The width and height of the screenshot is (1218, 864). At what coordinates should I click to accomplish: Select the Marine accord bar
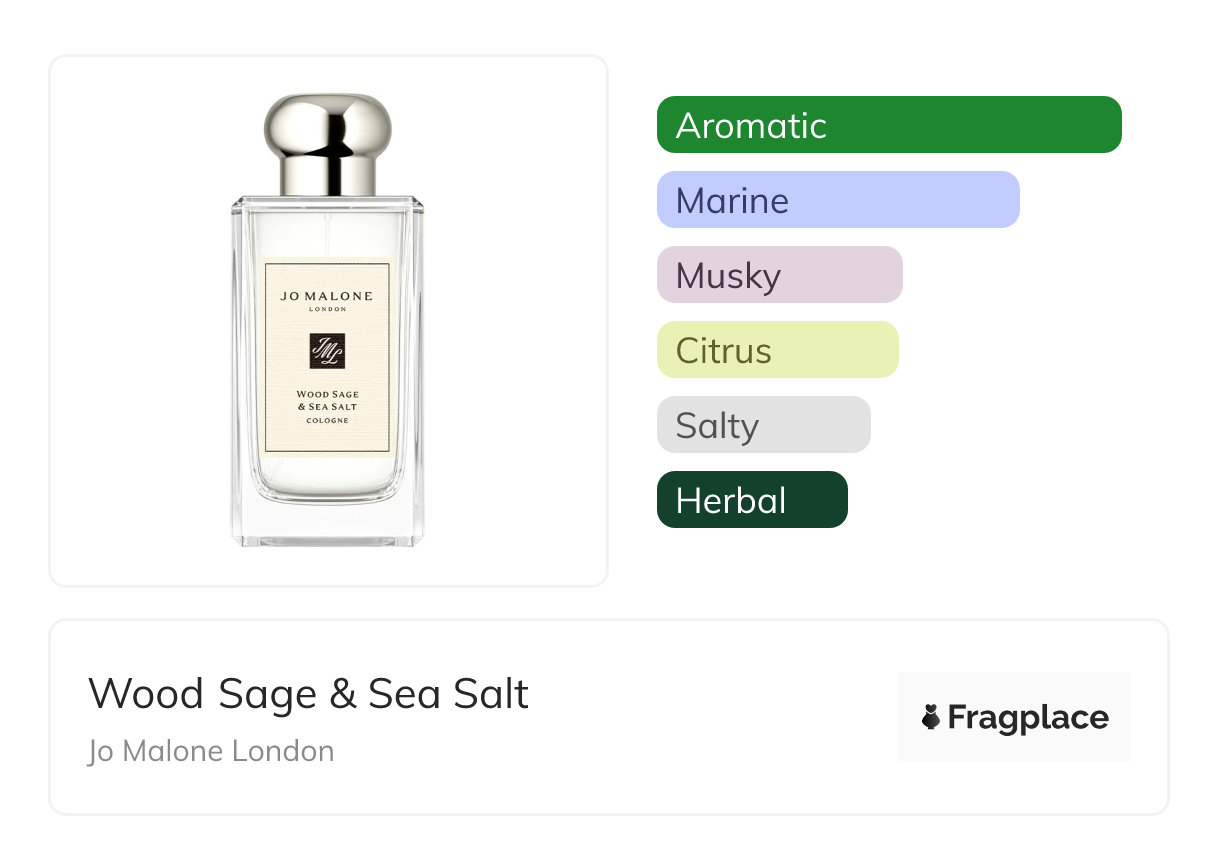click(x=837, y=200)
